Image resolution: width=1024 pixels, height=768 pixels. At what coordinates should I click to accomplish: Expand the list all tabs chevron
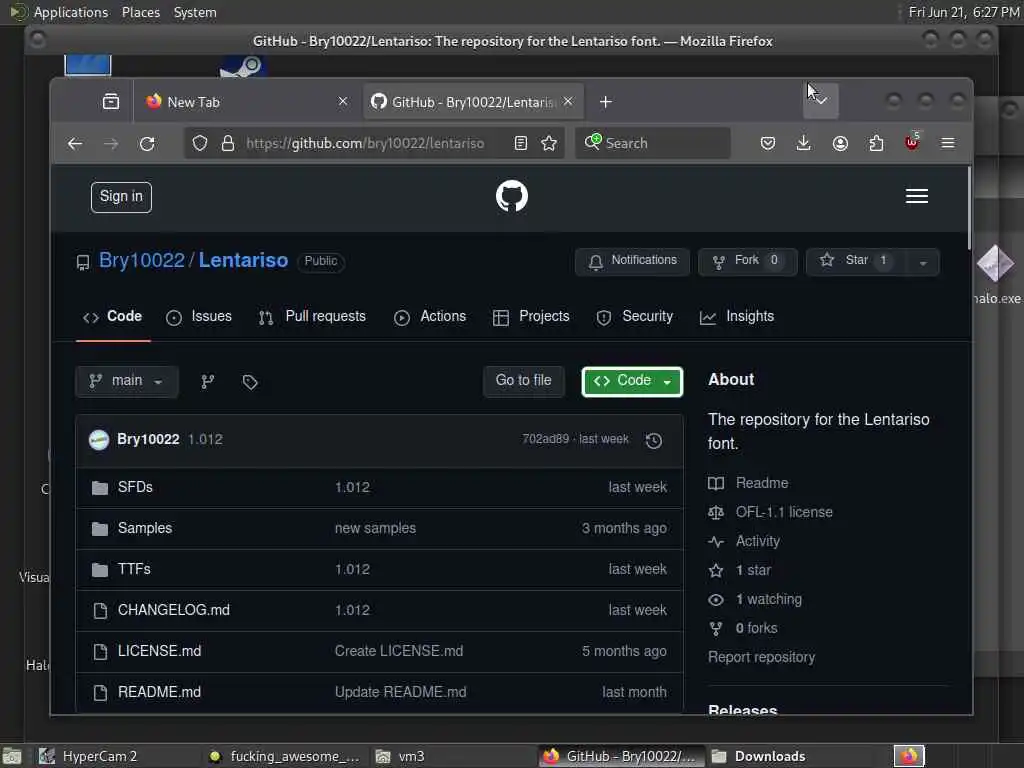[821, 101]
